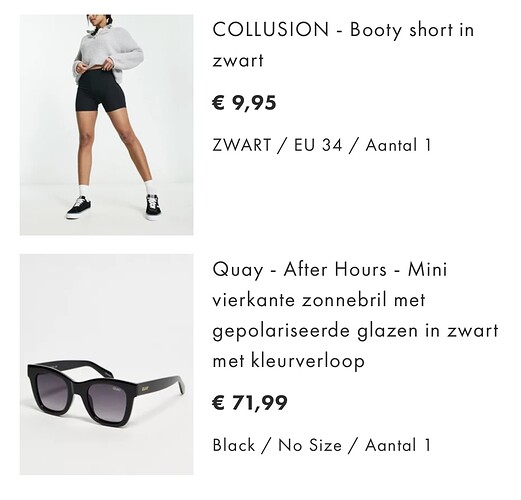Image resolution: width=521 pixels, height=500 pixels.
Task: Open the Quay sunglasses product image
Action: coord(106,364)
